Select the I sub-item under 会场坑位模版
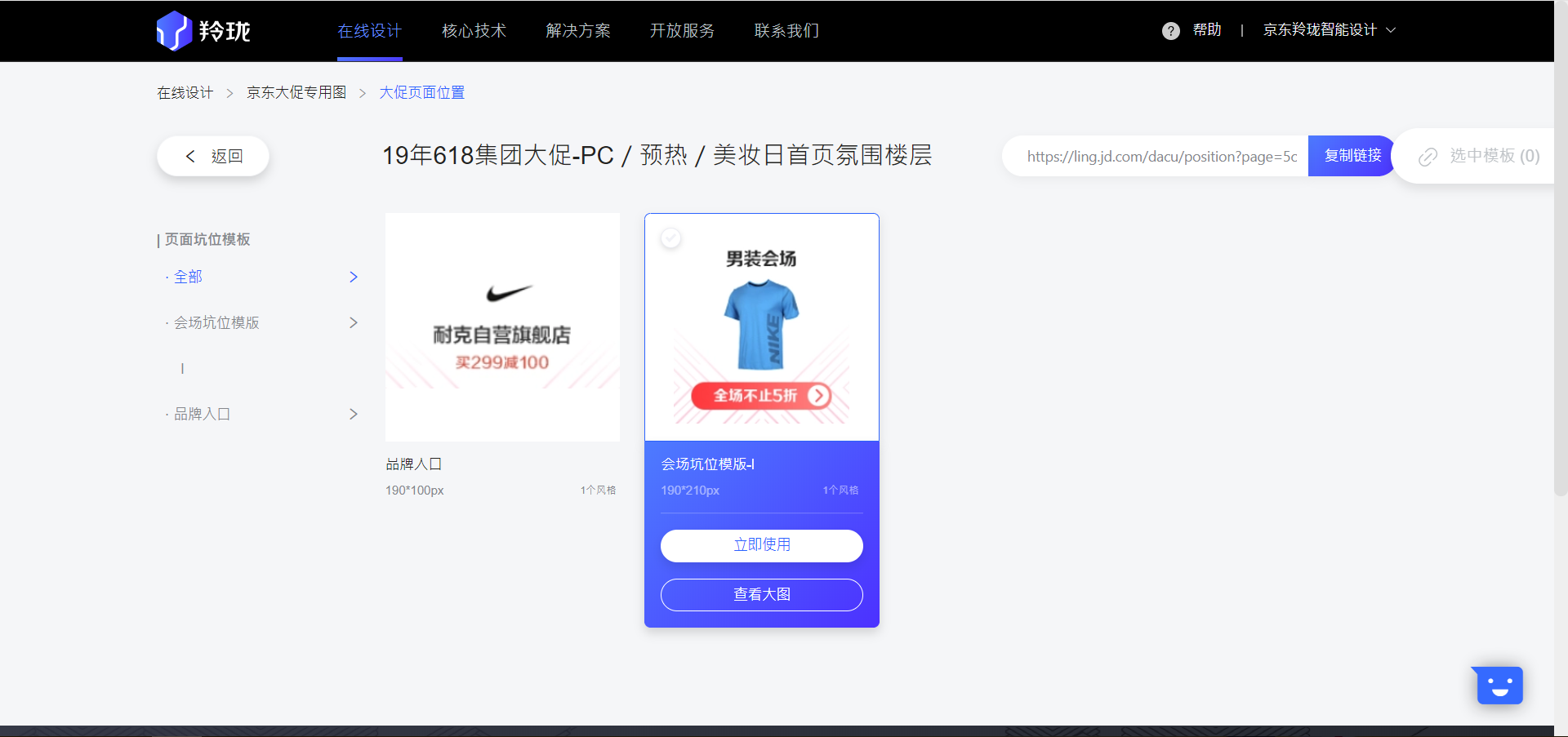The height and width of the screenshot is (737, 1568). pyautogui.click(x=182, y=368)
